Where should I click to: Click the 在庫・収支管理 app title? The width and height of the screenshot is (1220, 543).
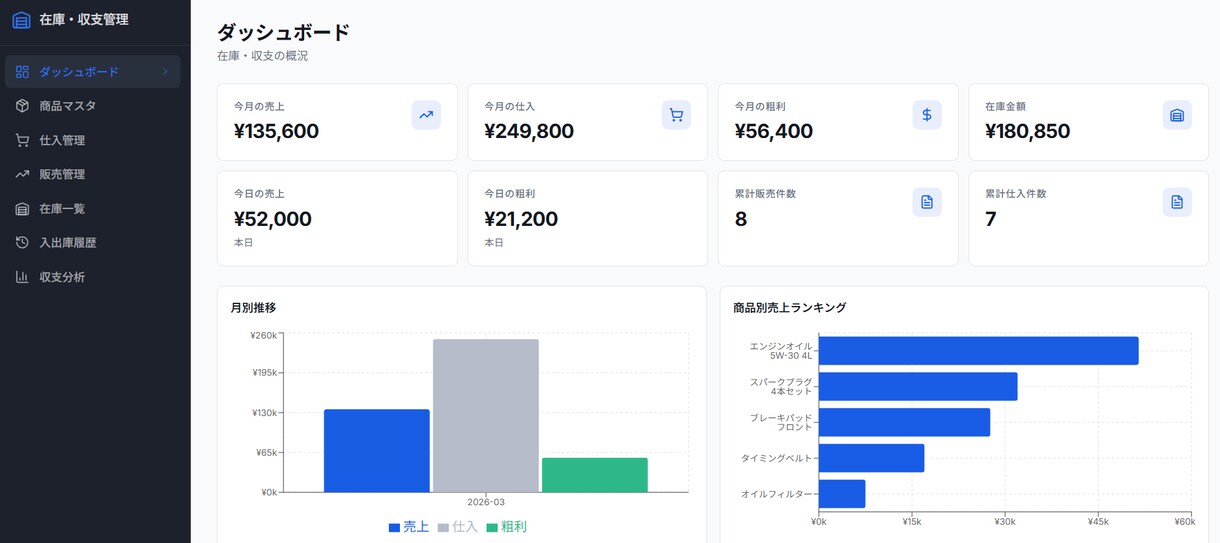pyautogui.click(x=84, y=19)
